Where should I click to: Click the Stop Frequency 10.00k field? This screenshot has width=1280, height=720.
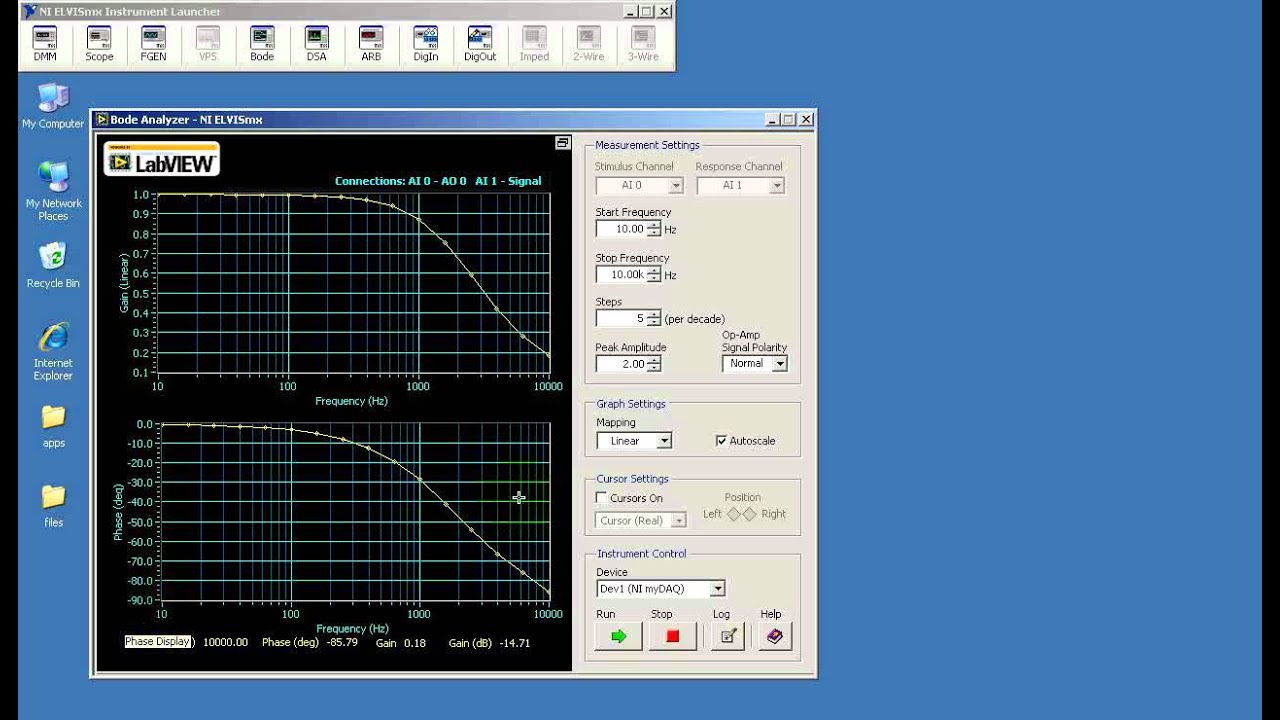pyautogui.click(x=622, y=275)
